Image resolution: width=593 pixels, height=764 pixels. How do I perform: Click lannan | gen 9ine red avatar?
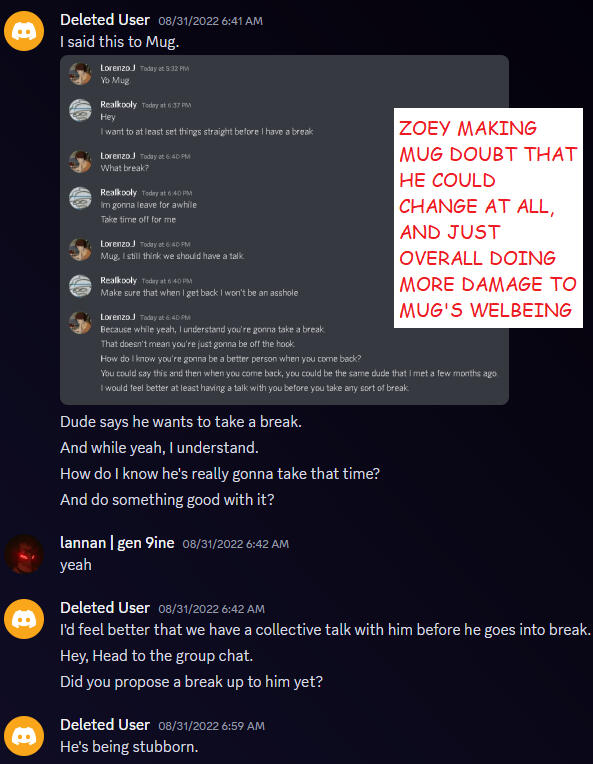[x=24, y=554]
